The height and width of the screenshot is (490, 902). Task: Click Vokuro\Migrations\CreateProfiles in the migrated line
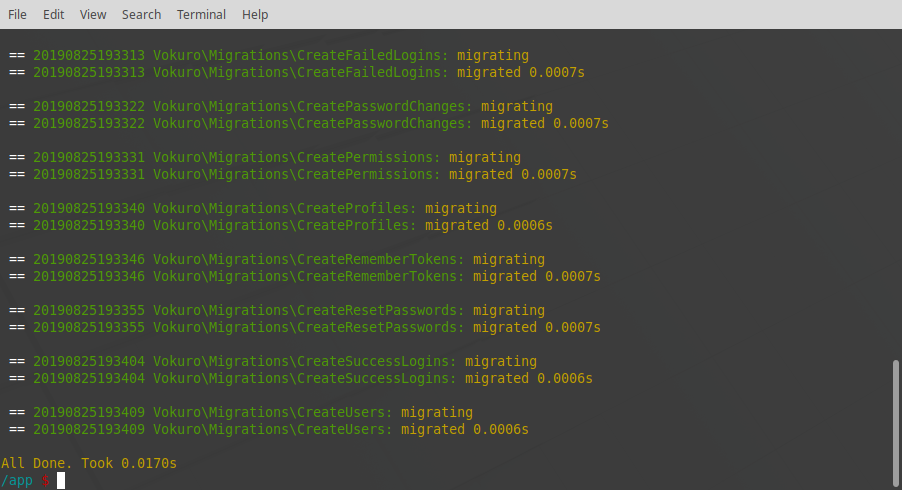click(x=284, y=226)
